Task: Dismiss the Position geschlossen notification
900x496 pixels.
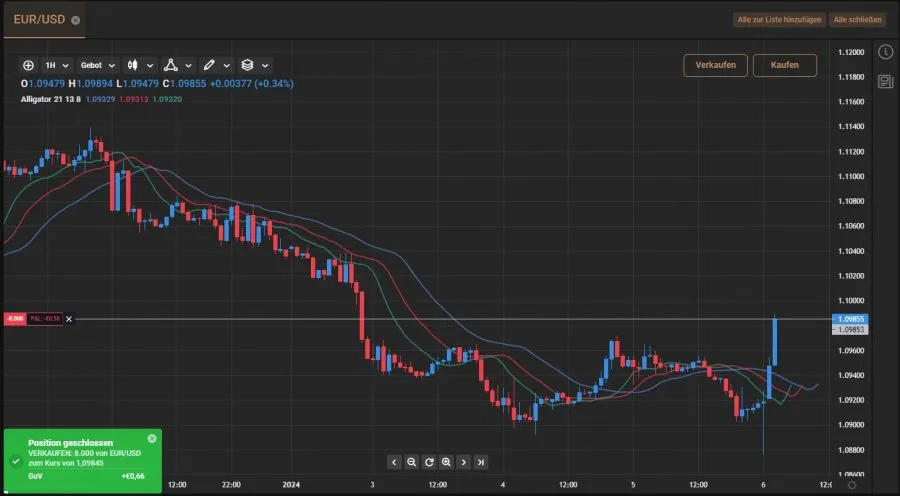Action: pos(152,439)
